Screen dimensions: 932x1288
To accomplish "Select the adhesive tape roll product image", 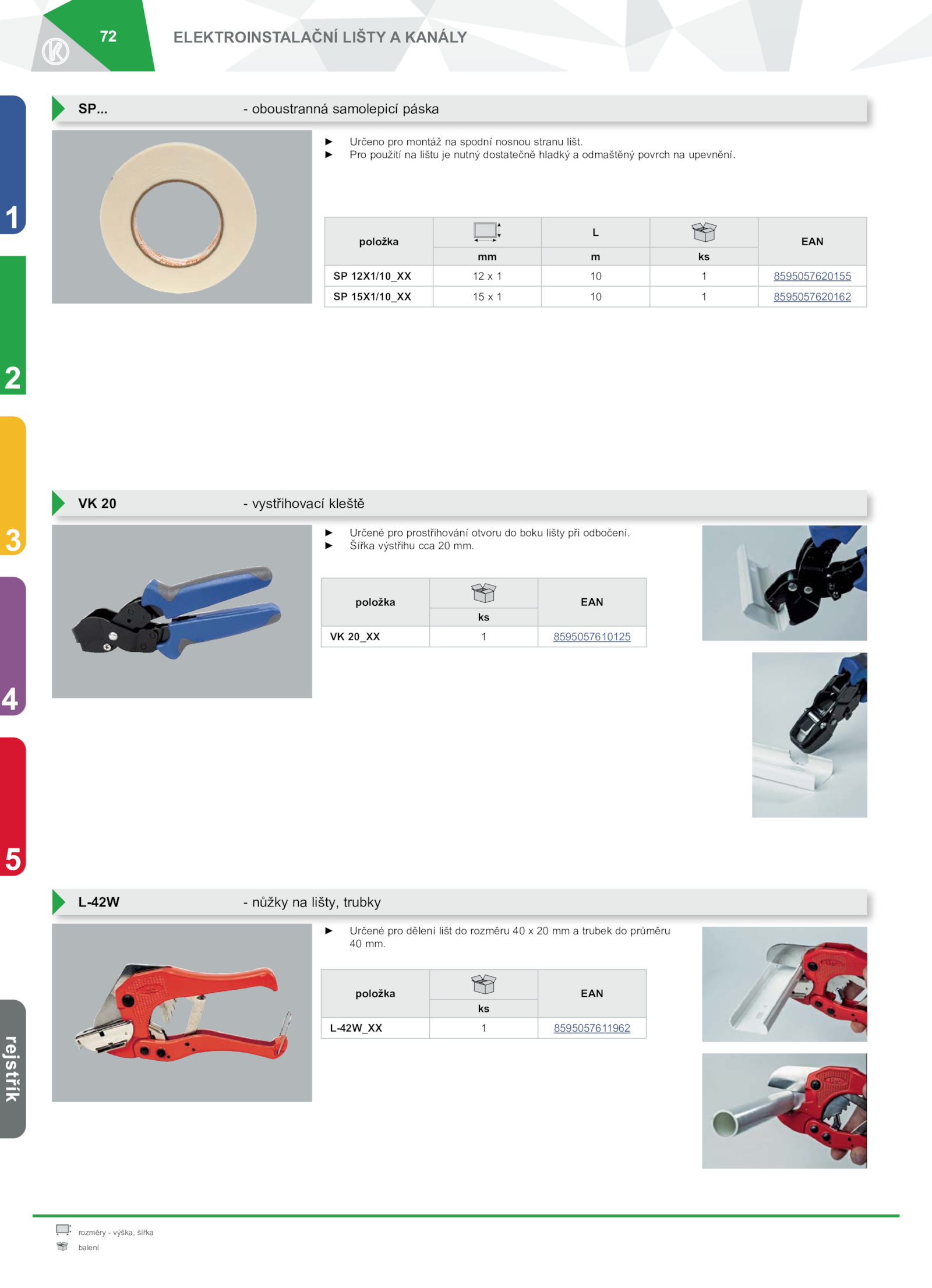I will (182, 217).
